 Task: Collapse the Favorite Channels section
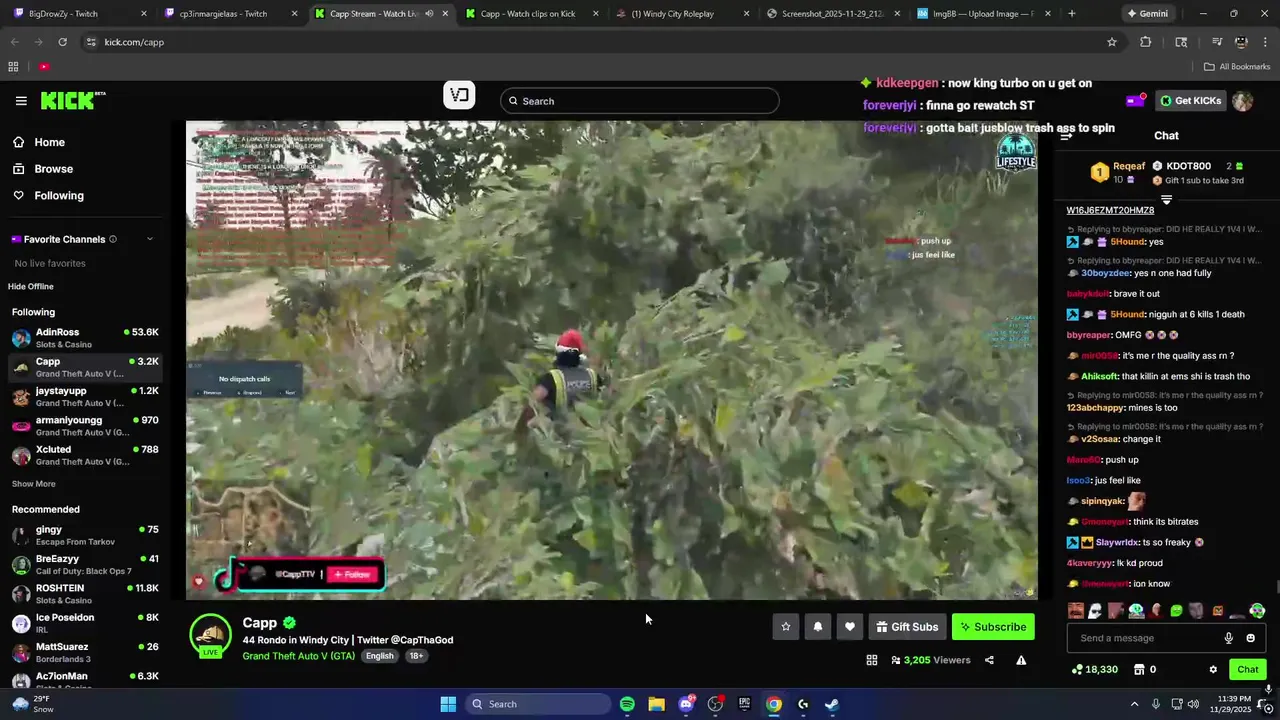(x=150, y=239)
